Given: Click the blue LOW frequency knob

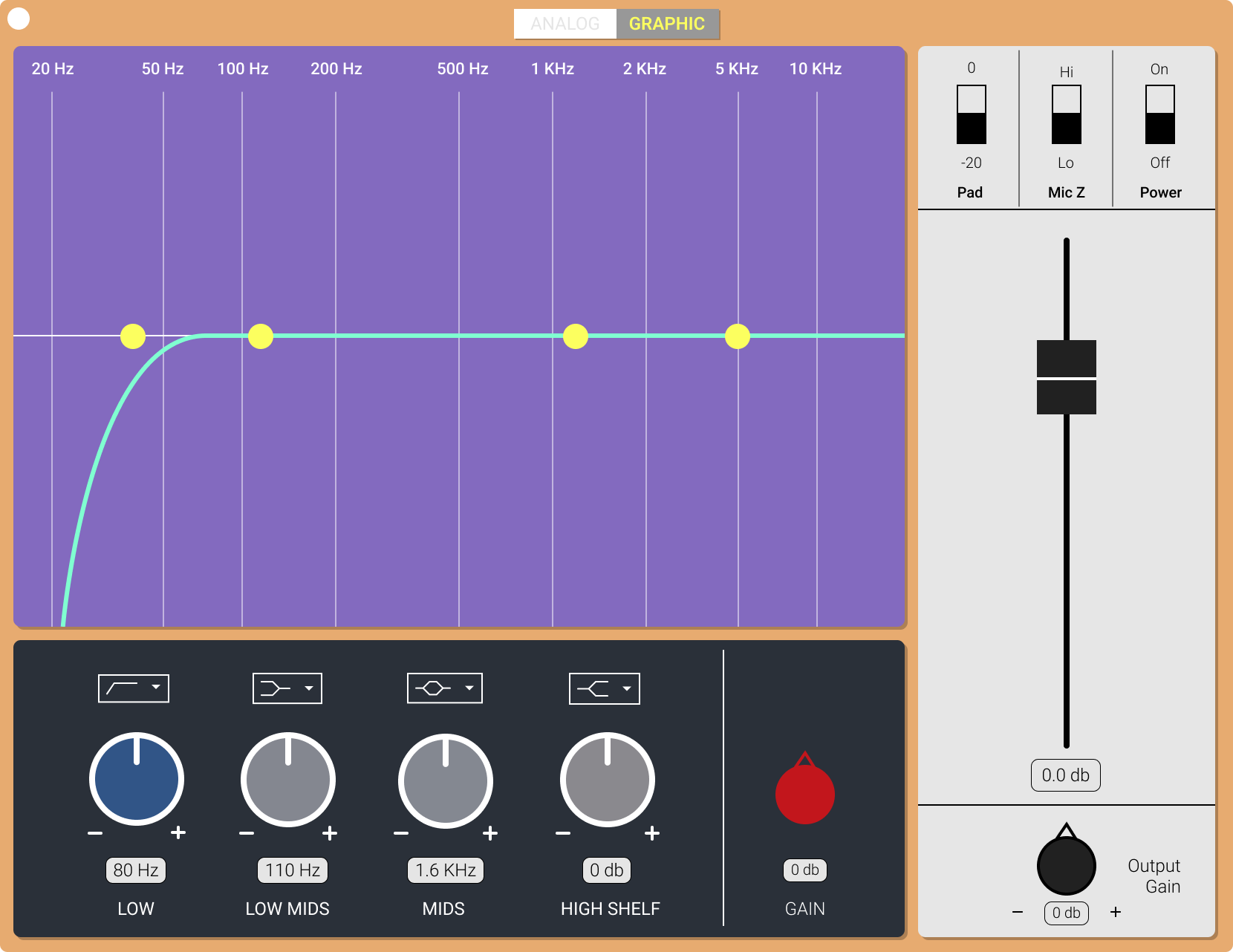Looking at the screenshot, I should point(137,780).
